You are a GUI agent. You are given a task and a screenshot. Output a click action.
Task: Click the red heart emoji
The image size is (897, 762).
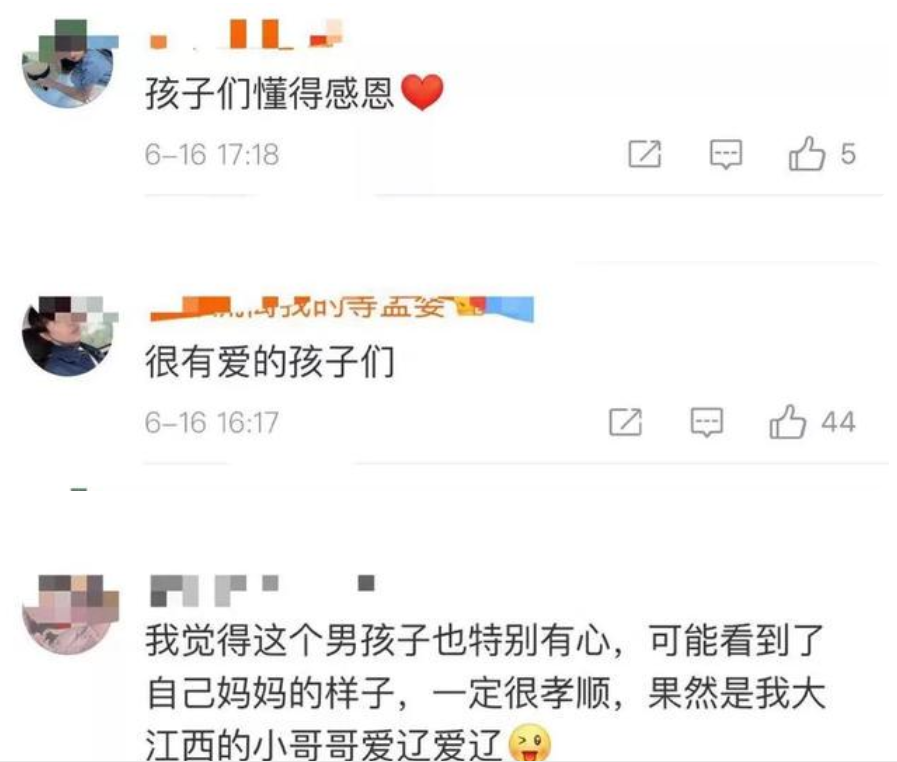point(422,92)
